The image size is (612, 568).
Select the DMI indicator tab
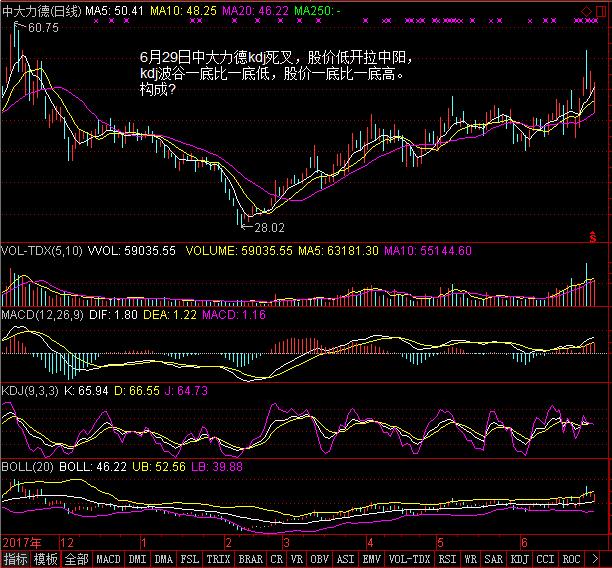pyautogui.click(x=137, y=559)
